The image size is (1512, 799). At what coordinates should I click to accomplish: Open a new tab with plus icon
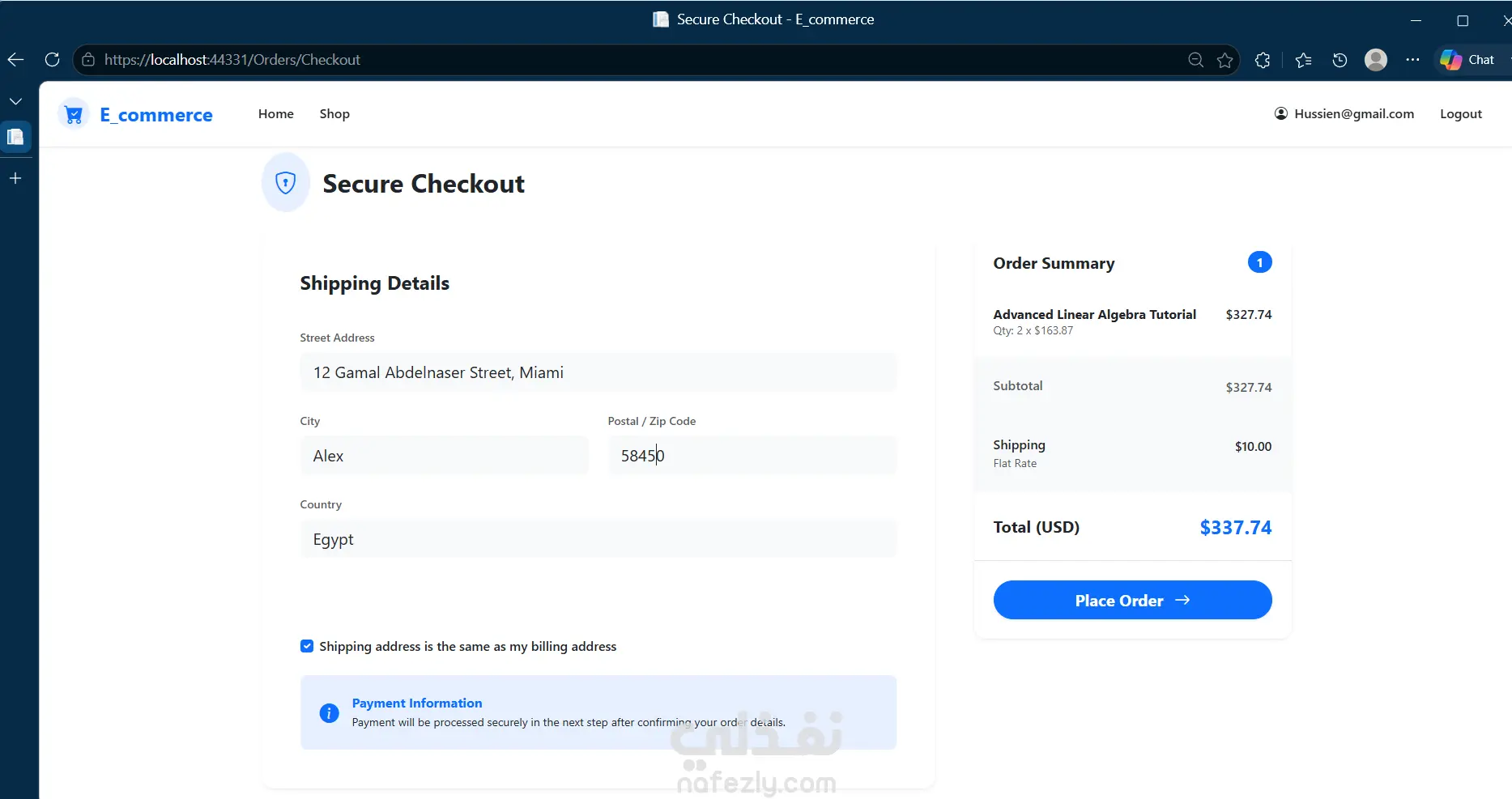15,178
